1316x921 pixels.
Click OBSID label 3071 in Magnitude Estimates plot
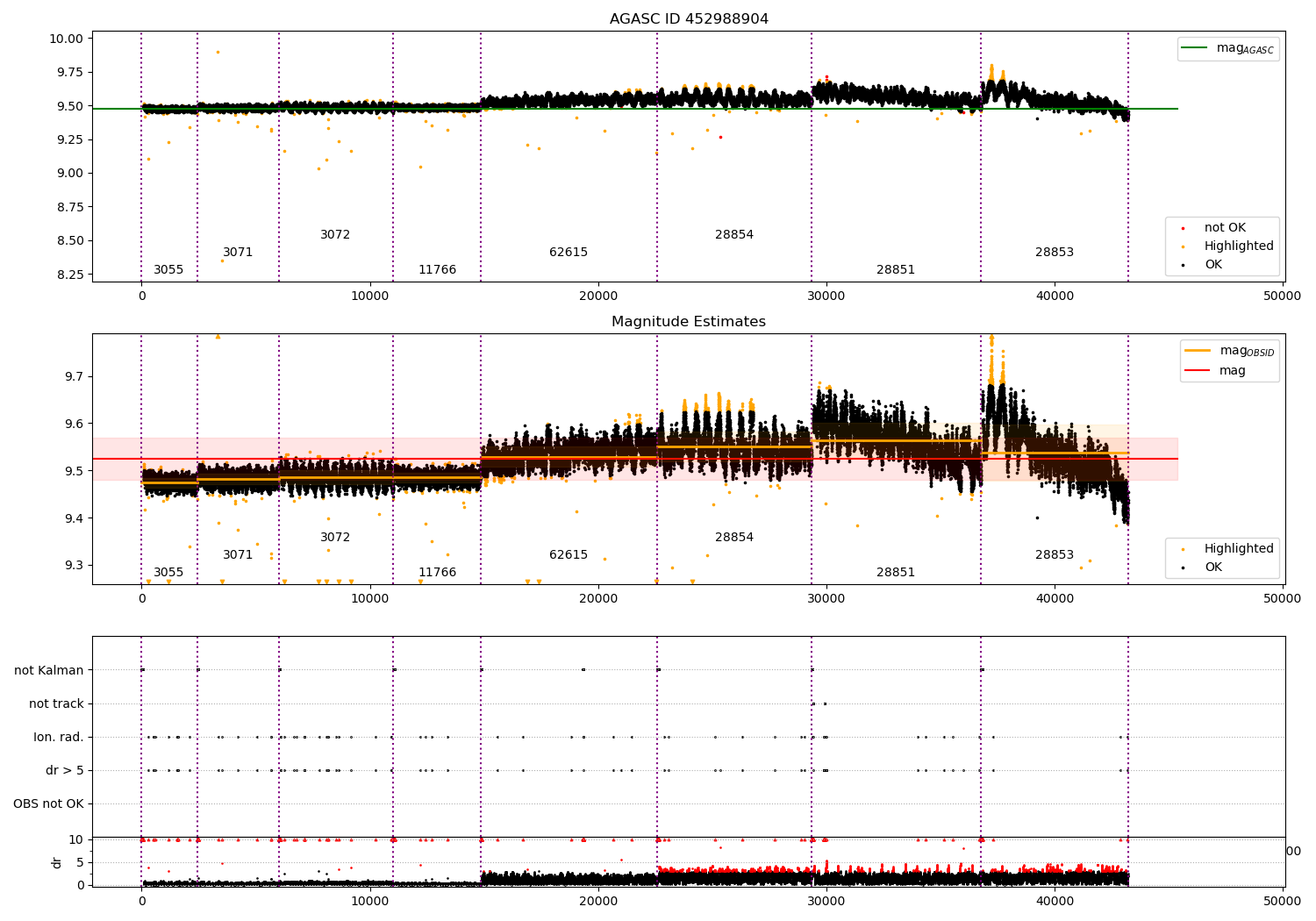point(238,555)
